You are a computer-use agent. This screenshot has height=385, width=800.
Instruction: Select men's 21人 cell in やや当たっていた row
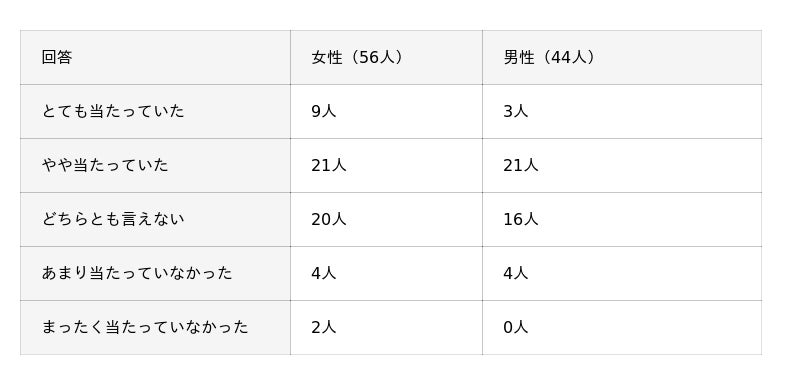click(x=622, y=165)
